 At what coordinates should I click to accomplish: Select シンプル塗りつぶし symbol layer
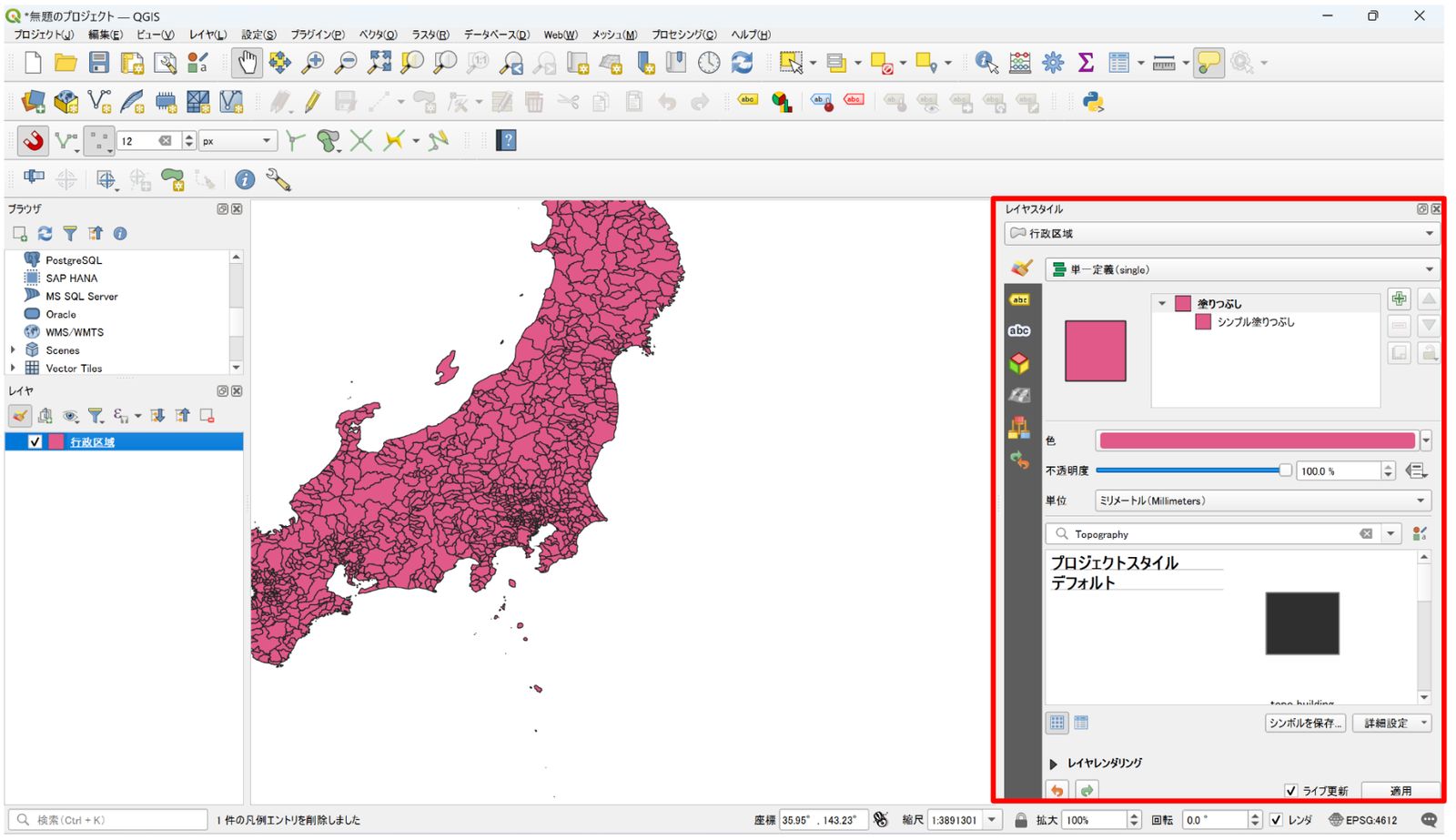[1256, 322]
